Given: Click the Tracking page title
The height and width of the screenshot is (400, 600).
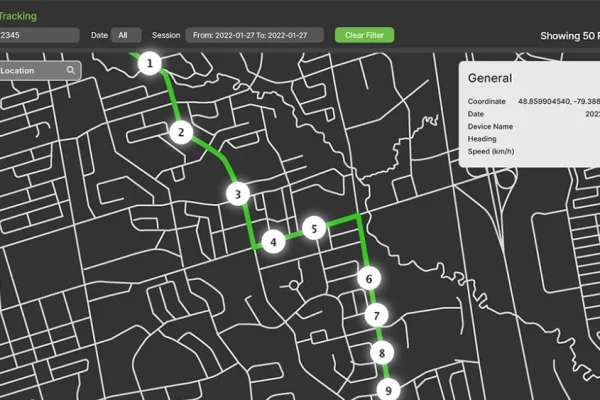Looking at the screenshot, I should click(x=18, y=16).
